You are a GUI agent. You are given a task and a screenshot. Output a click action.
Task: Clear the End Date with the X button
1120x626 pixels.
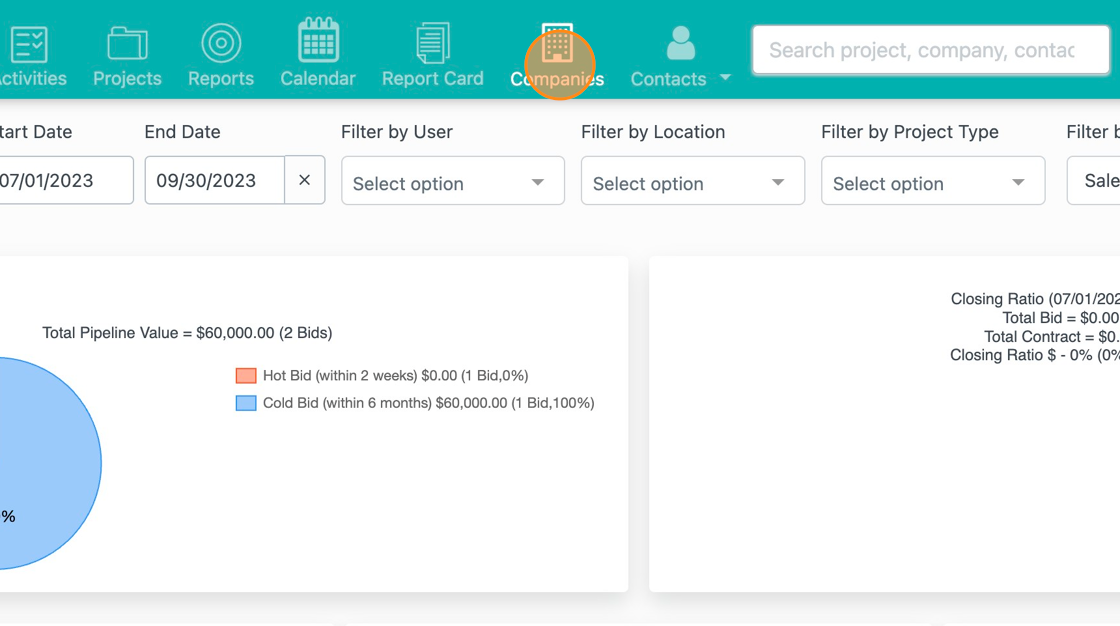pyautogui.click(x=305, y=180)
